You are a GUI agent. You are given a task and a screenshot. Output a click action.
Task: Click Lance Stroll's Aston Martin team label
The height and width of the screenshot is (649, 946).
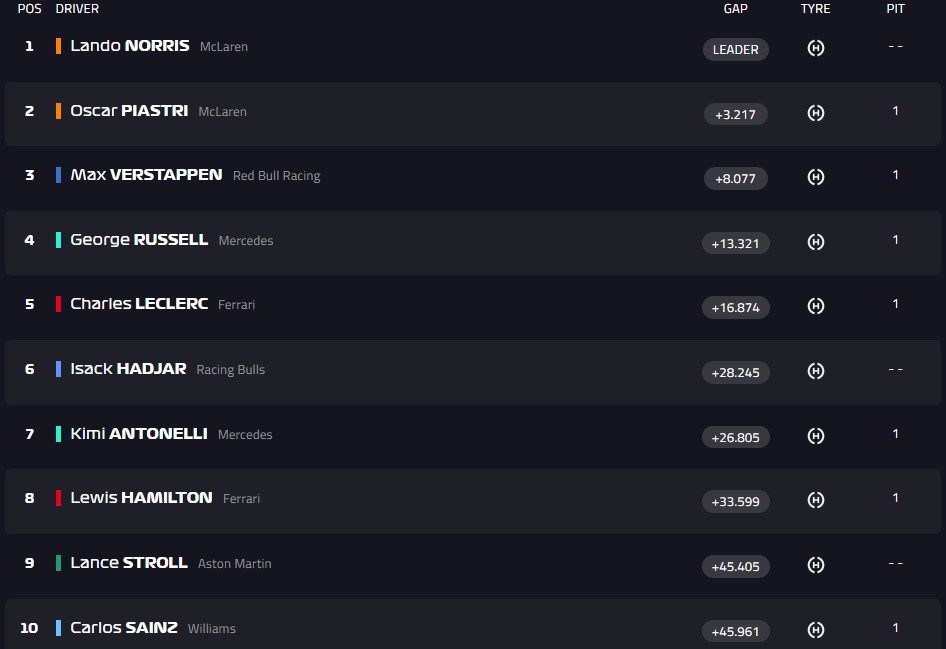pos(234,564)
